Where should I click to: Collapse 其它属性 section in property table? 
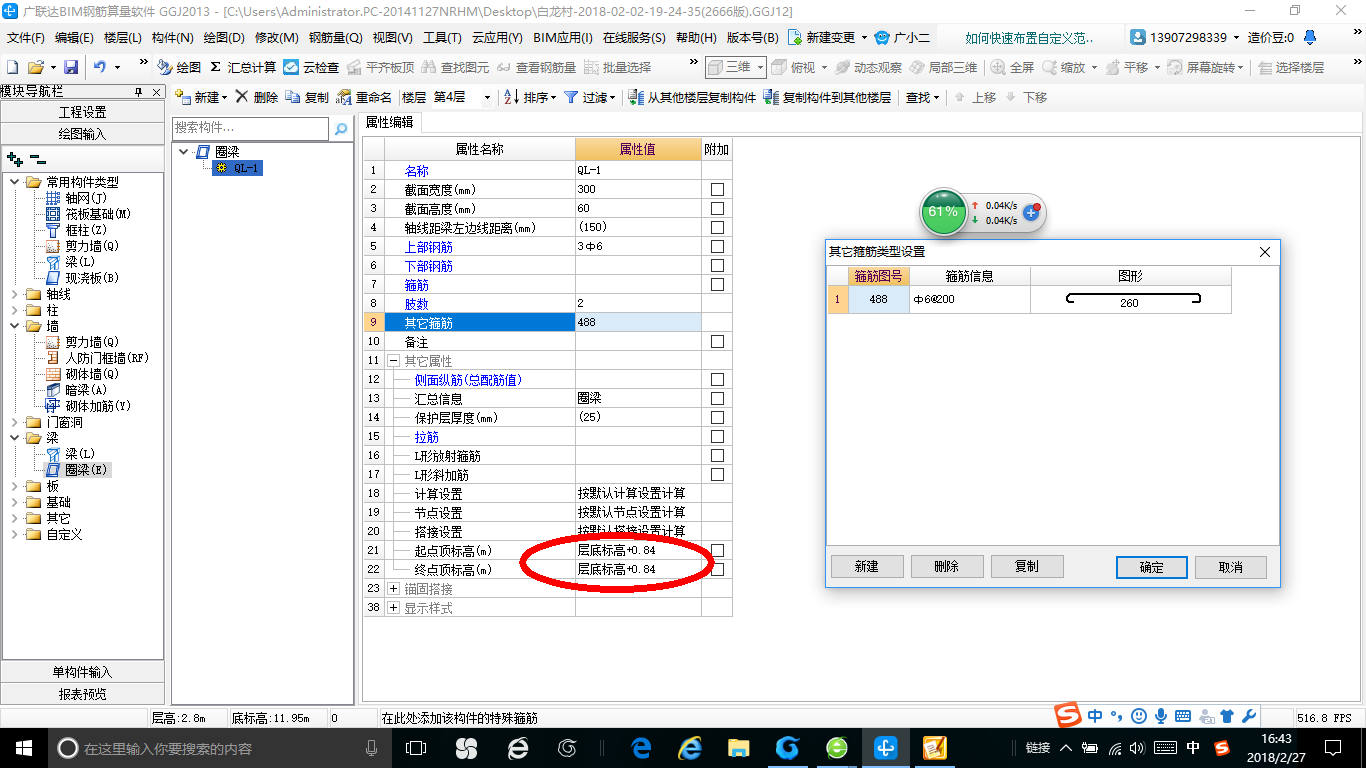point(393,360)
